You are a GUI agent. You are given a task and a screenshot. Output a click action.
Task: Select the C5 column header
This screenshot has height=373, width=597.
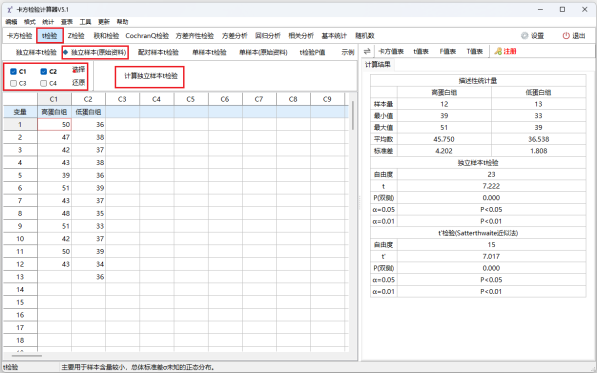[x=191, y=99]
